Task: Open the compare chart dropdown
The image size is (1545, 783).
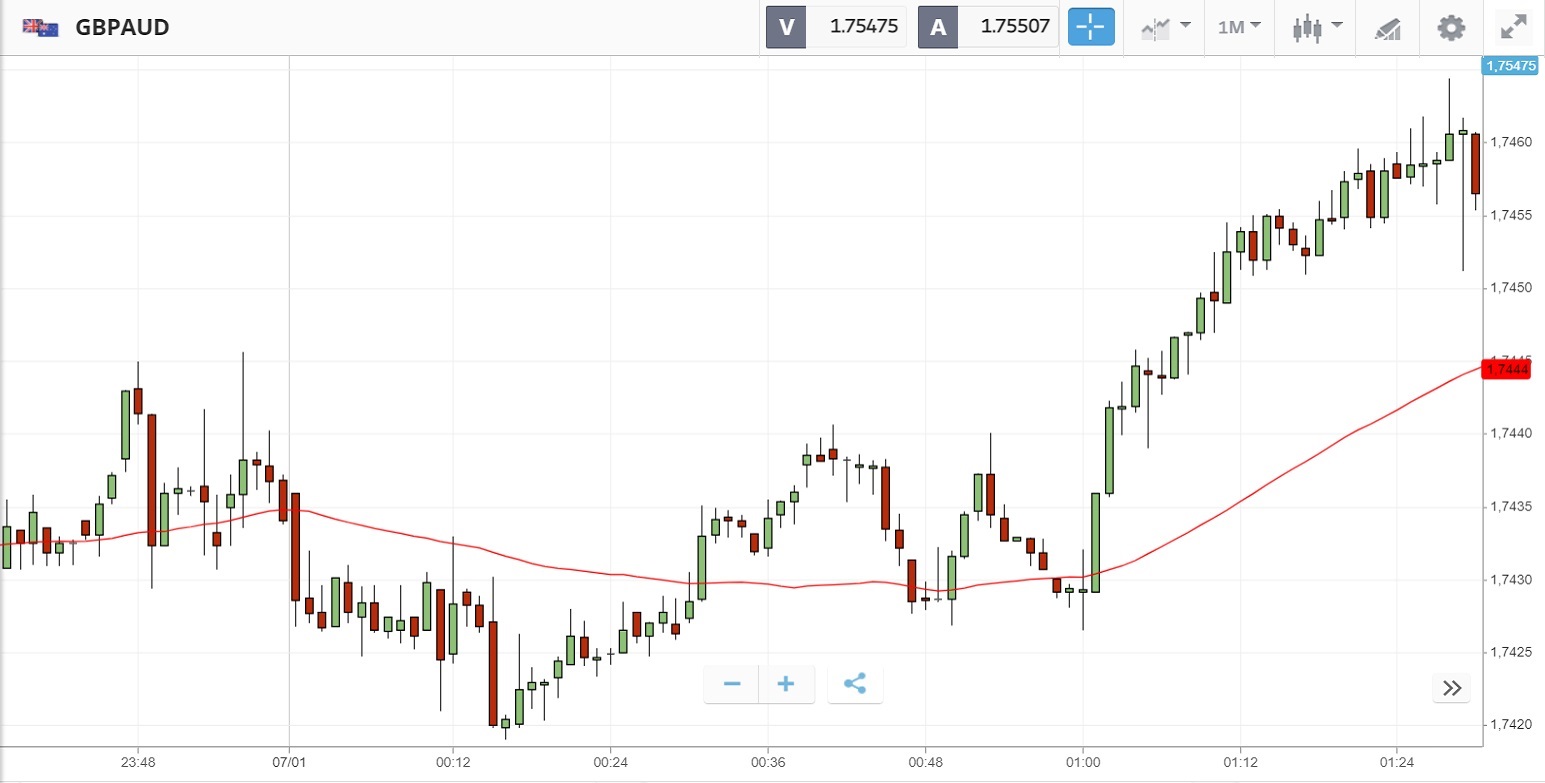Action: (x=1166, y=27)
